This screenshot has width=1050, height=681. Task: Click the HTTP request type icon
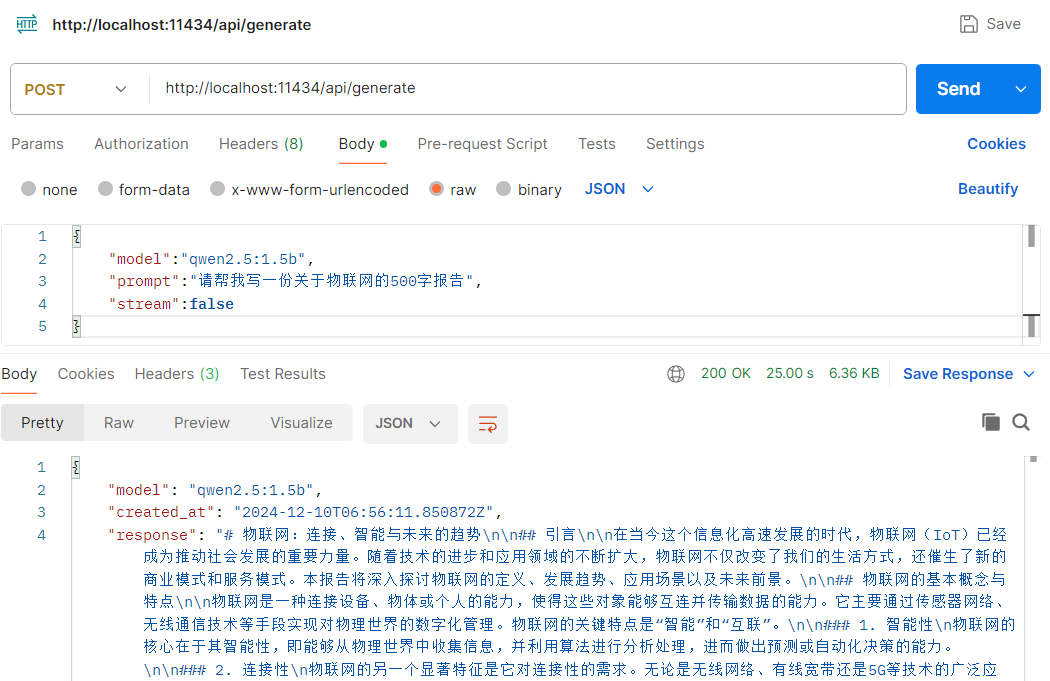click(27, 25)
